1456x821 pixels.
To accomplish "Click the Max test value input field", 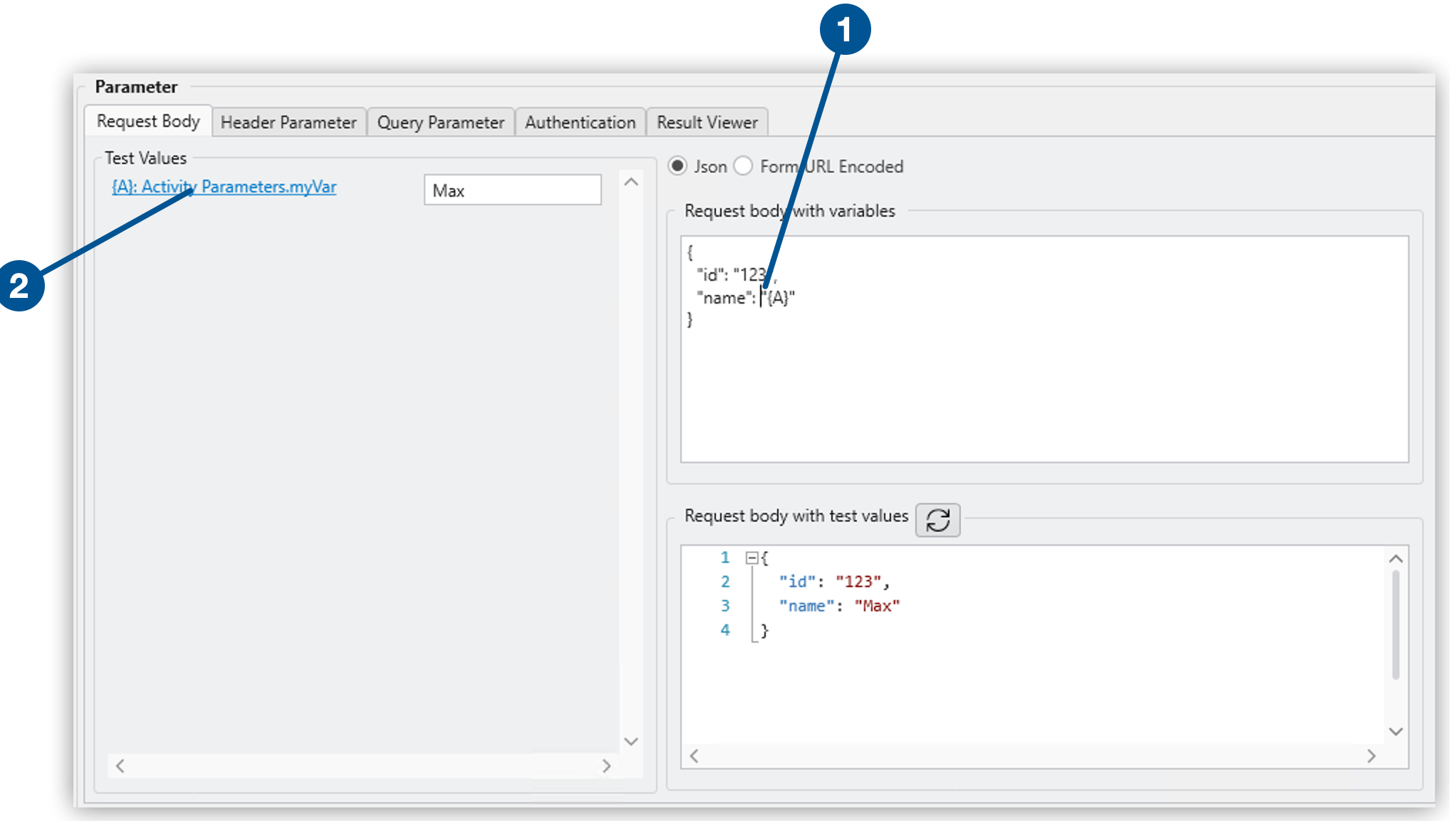I will (512, 190).
